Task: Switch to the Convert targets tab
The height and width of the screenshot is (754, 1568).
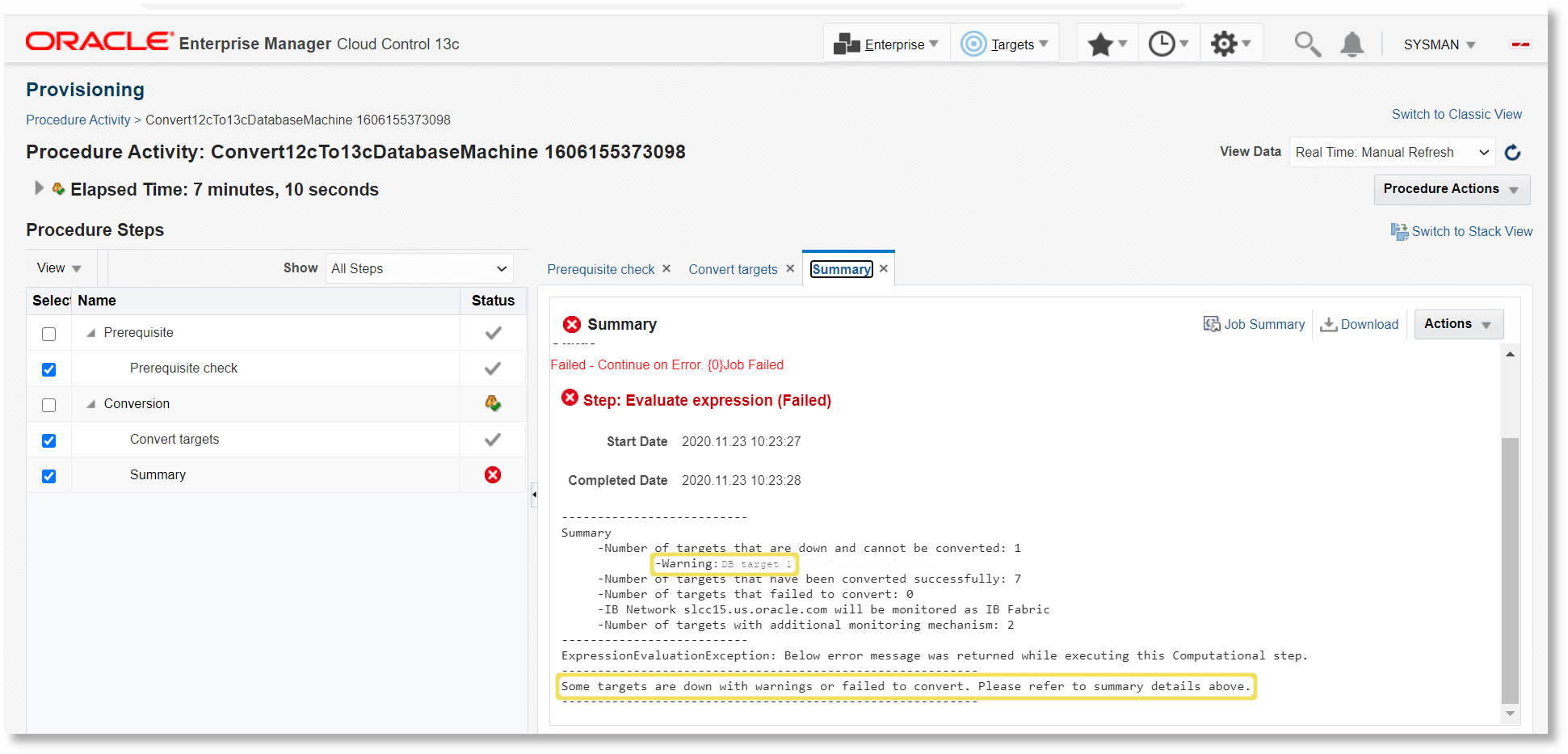Action: point(733,268)
